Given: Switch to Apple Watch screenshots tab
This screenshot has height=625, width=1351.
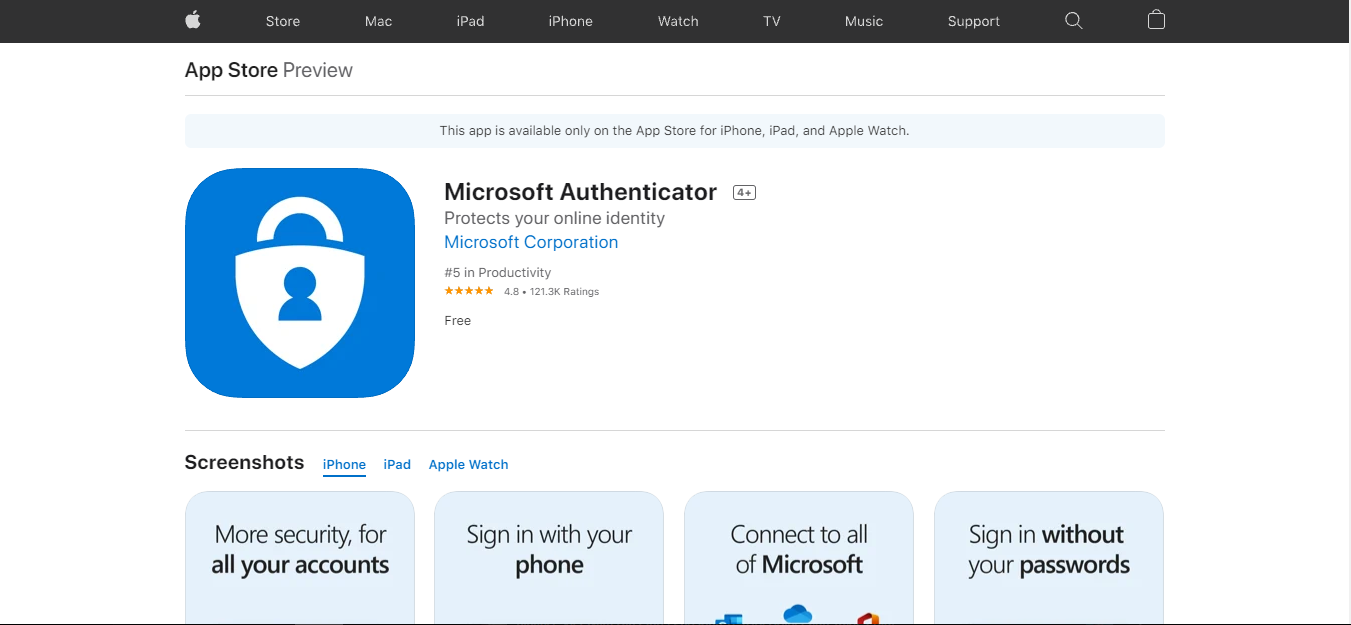Looking at the screenshot, I should click(x=468, y=465).
